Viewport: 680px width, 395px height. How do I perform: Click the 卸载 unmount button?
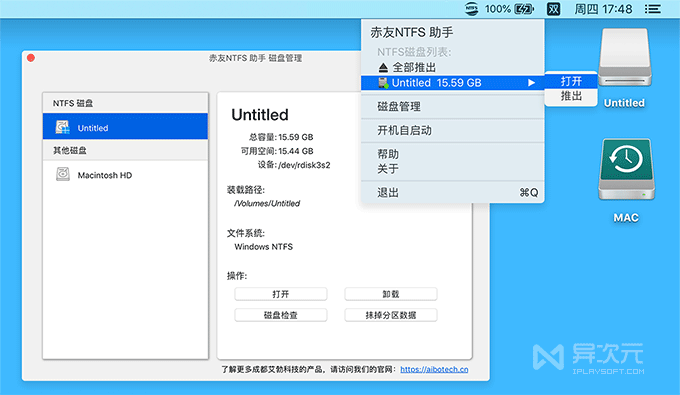(x=391, y=294)
